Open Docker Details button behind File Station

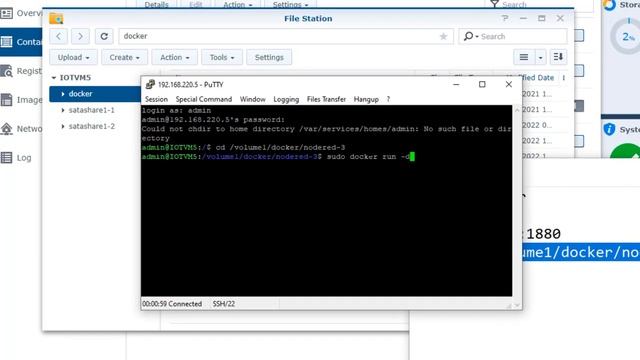point(156,4)
